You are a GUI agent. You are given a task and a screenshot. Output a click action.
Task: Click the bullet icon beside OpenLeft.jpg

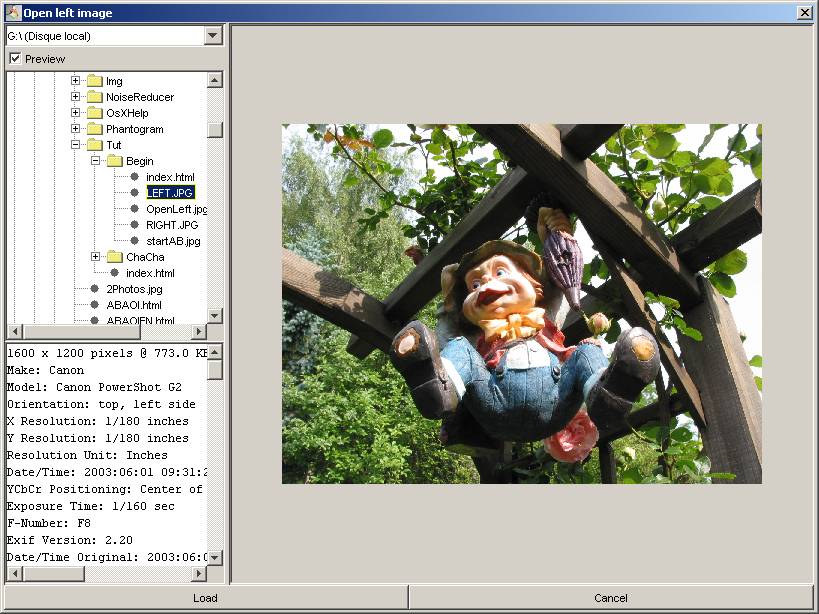pos(134,209)
